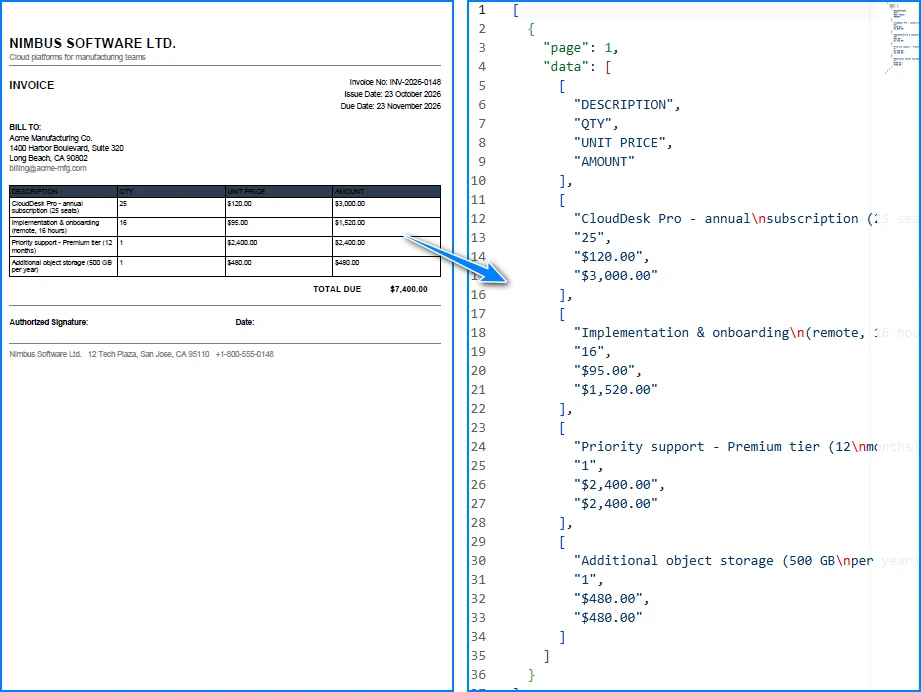Click the INVOICE title on the document
The width and height of the screenshot is (921, 692).
(32, 85)
